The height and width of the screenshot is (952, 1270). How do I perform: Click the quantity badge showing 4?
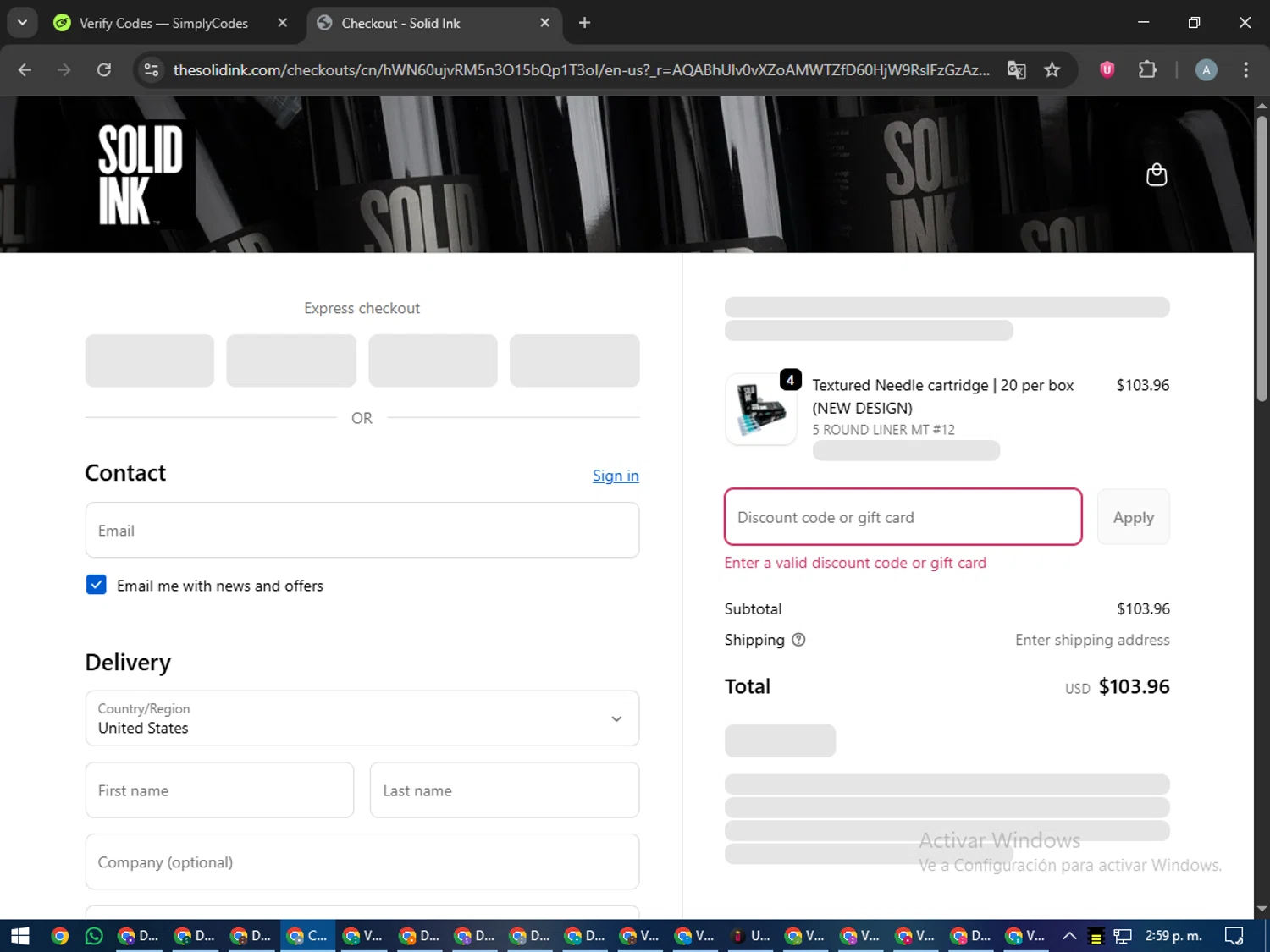point(790,380)
